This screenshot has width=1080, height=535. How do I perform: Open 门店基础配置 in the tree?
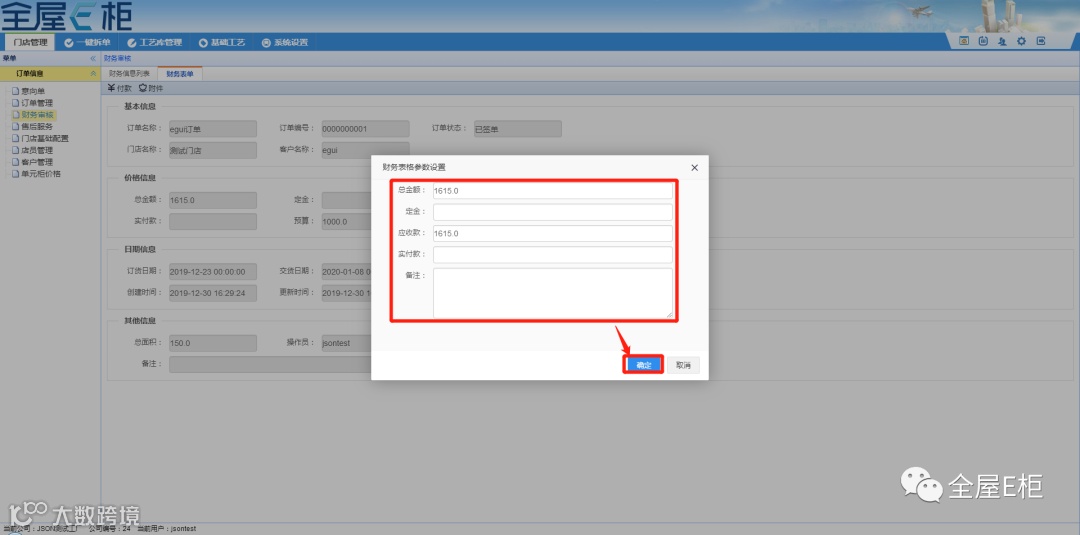point(45,138)
